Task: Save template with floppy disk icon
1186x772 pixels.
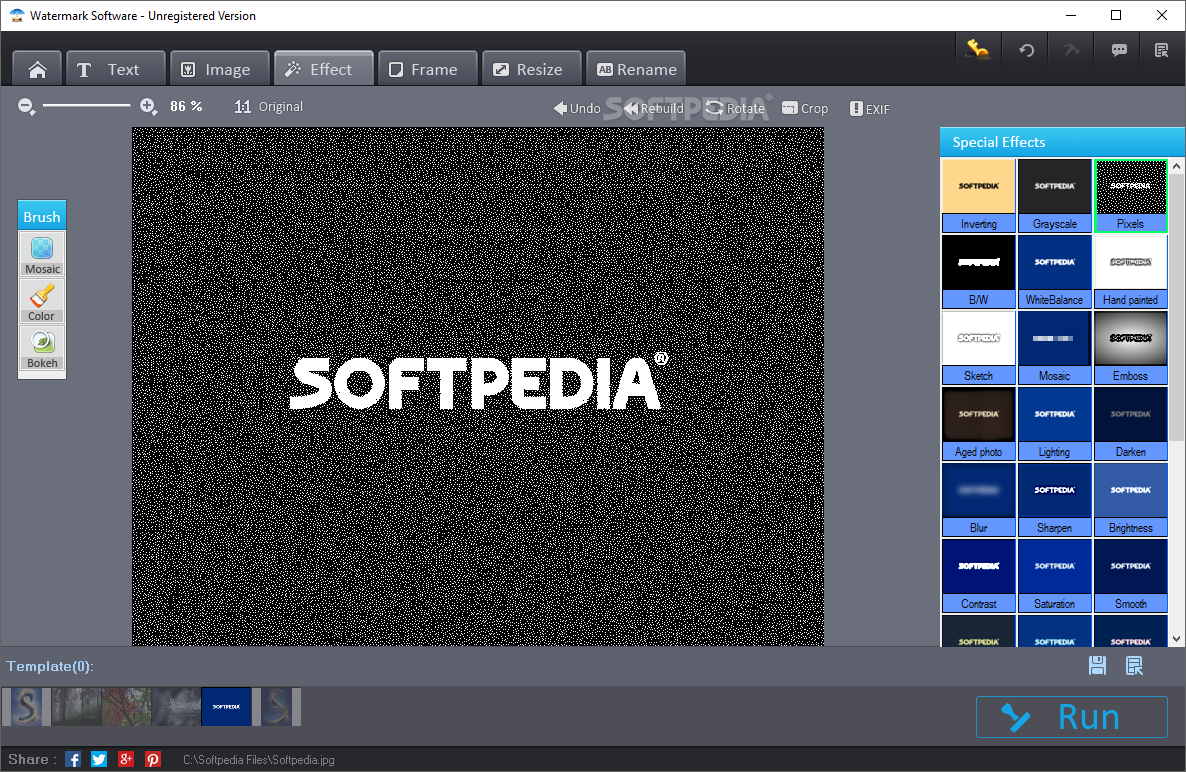Action: coord(1098,665)
